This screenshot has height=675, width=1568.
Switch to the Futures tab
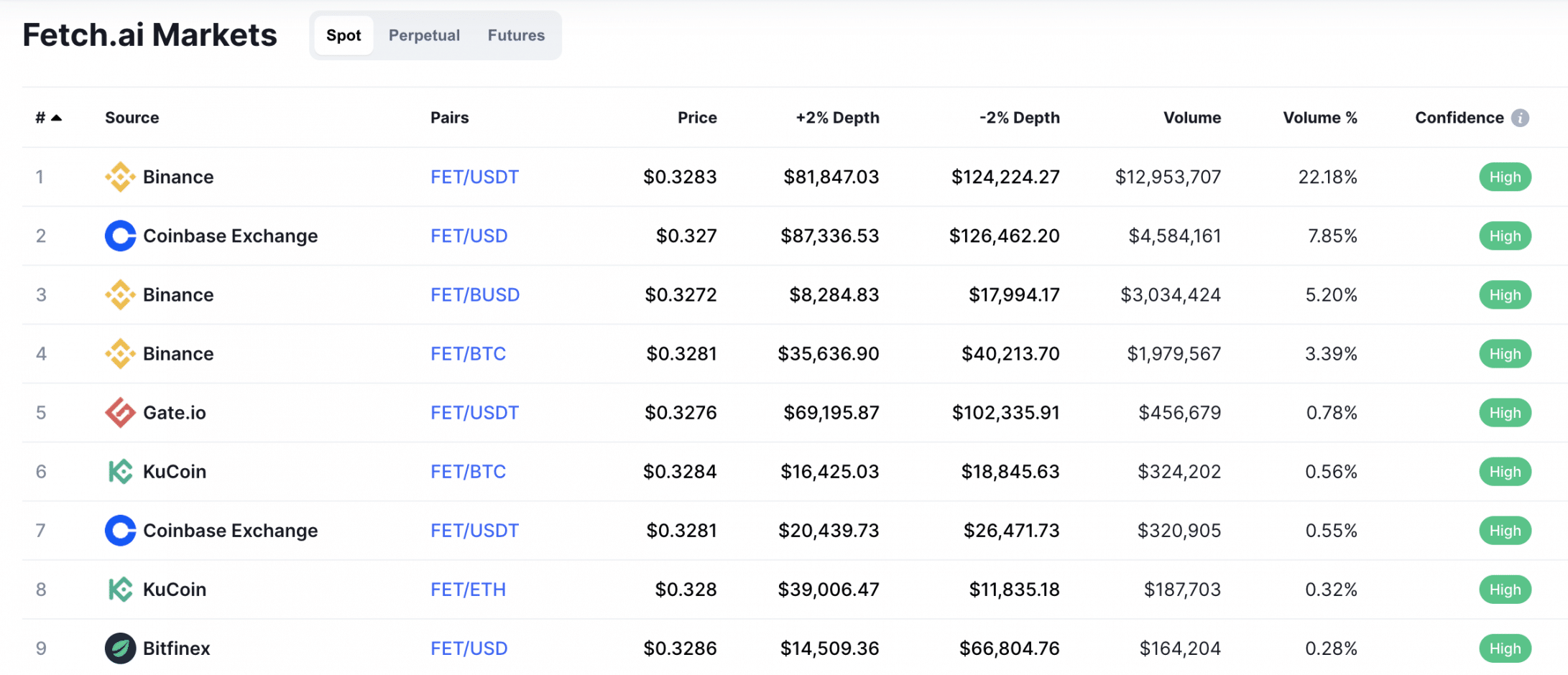pyautogui.click(x=516, y=35)
